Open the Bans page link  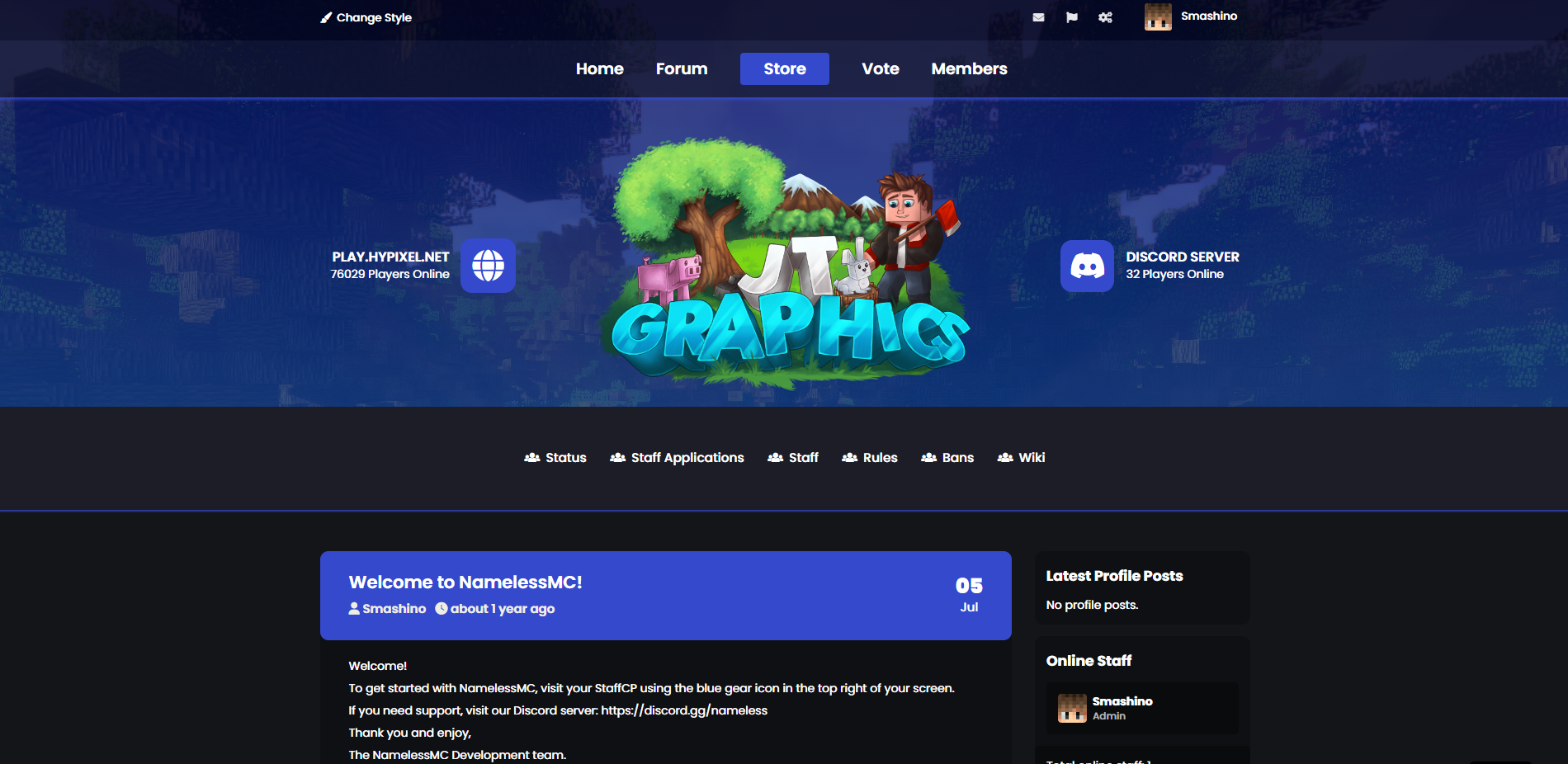tap(958, 457)
